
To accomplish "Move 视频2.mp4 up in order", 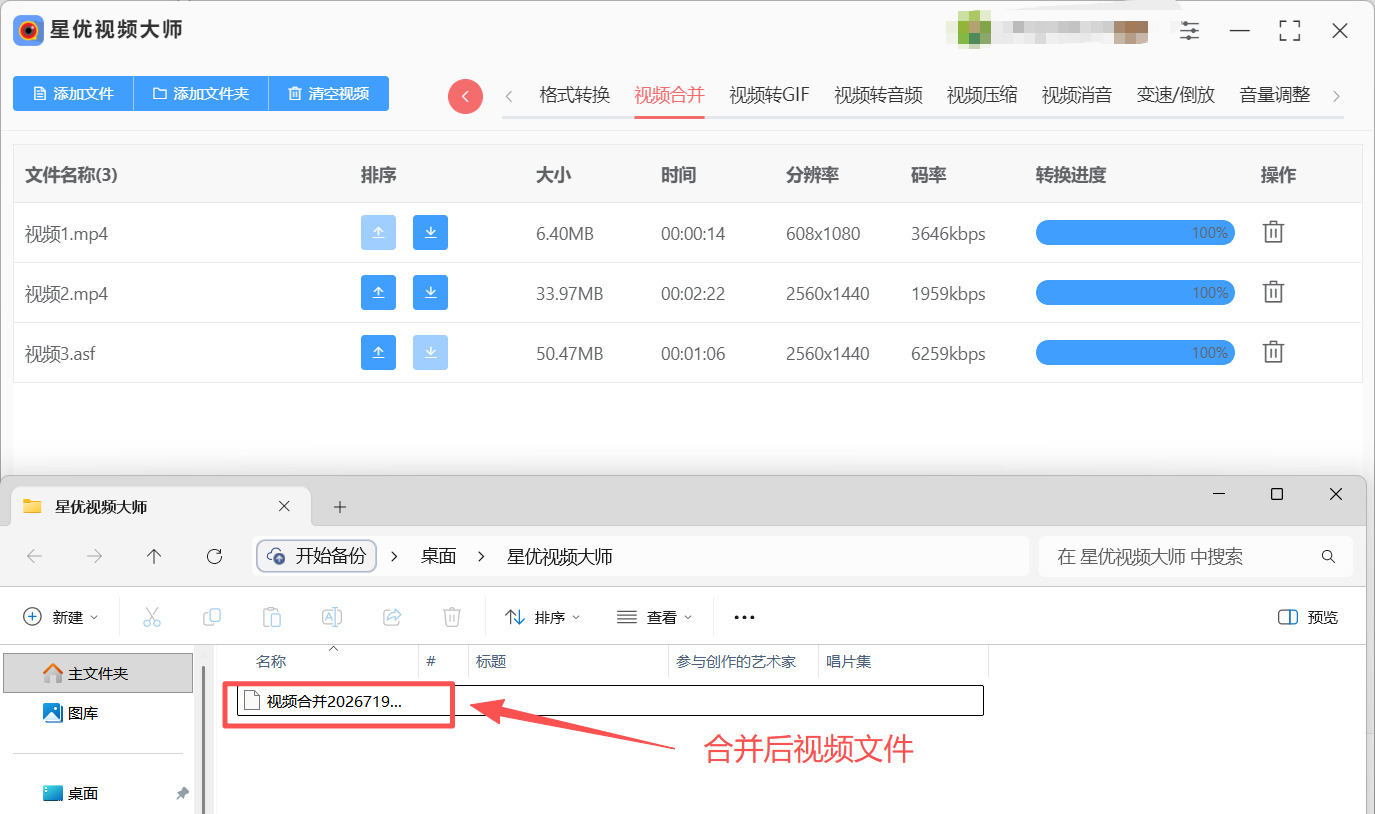I will coord(378,293).
